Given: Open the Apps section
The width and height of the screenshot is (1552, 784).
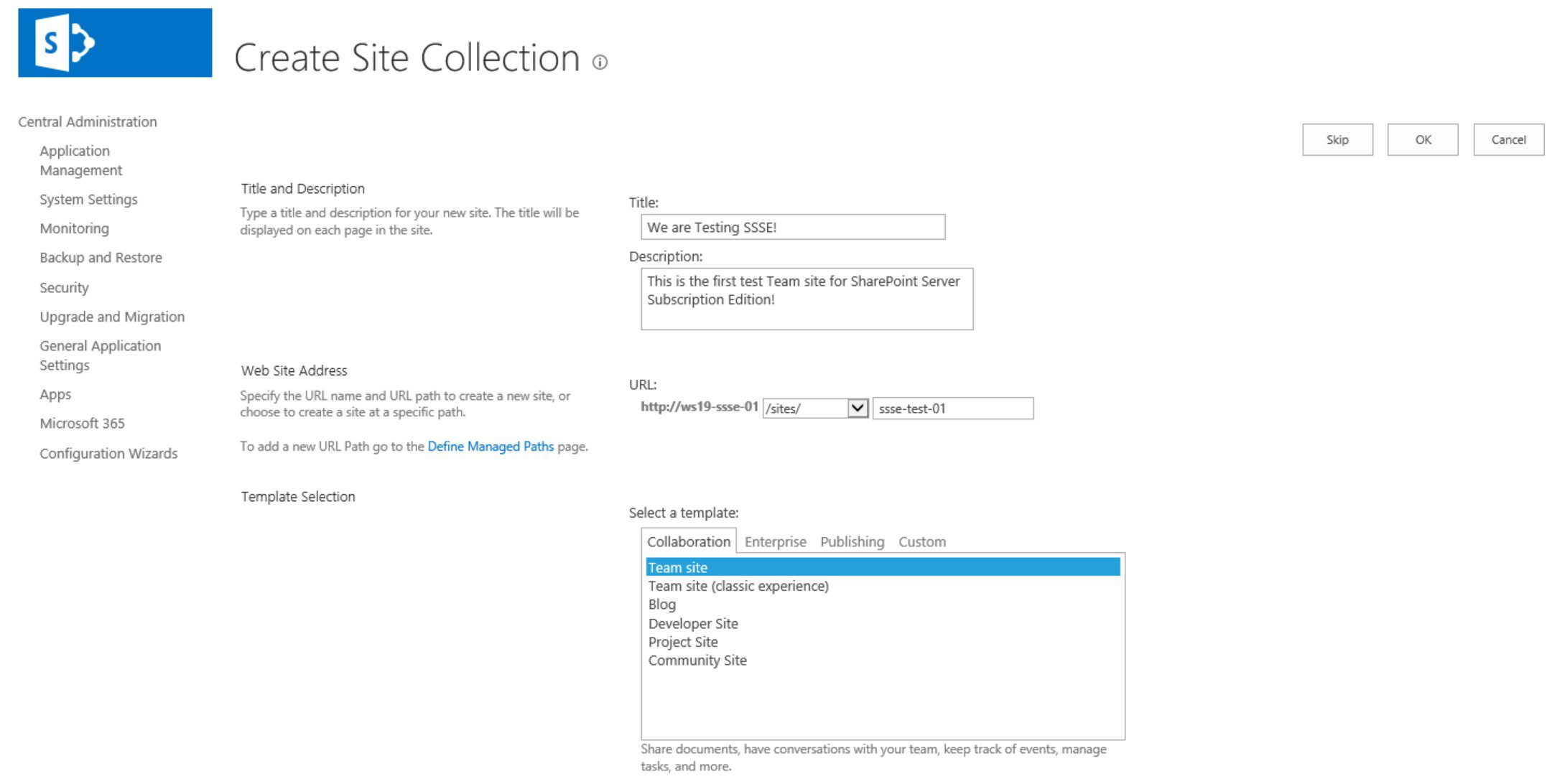Looking at the screenshot, I should pos(55,395).
